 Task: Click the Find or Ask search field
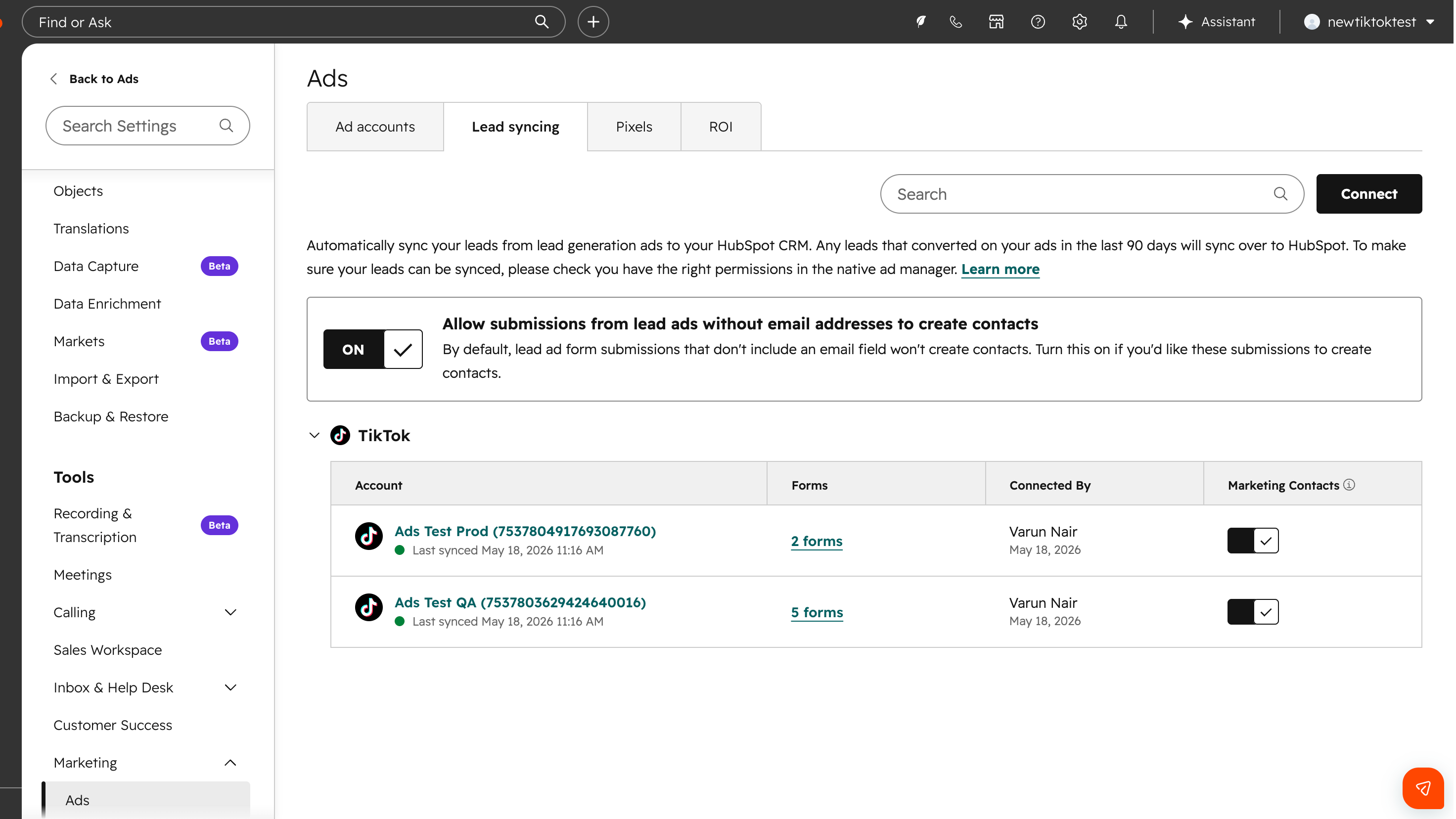(293, 22)
